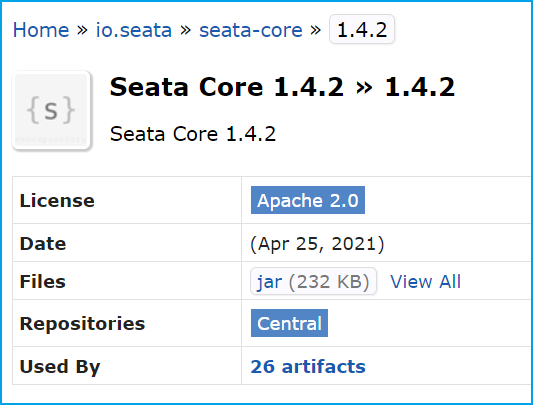Open the 26 artifacts link

click(x=308, y=366)
